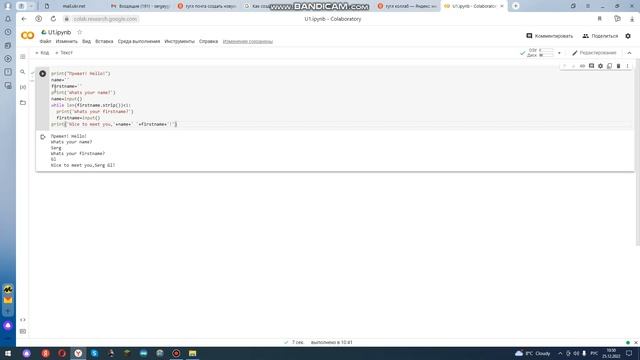
Task: Place cursor in code line while len(firstname.strip())
Action: coord(91,105)
